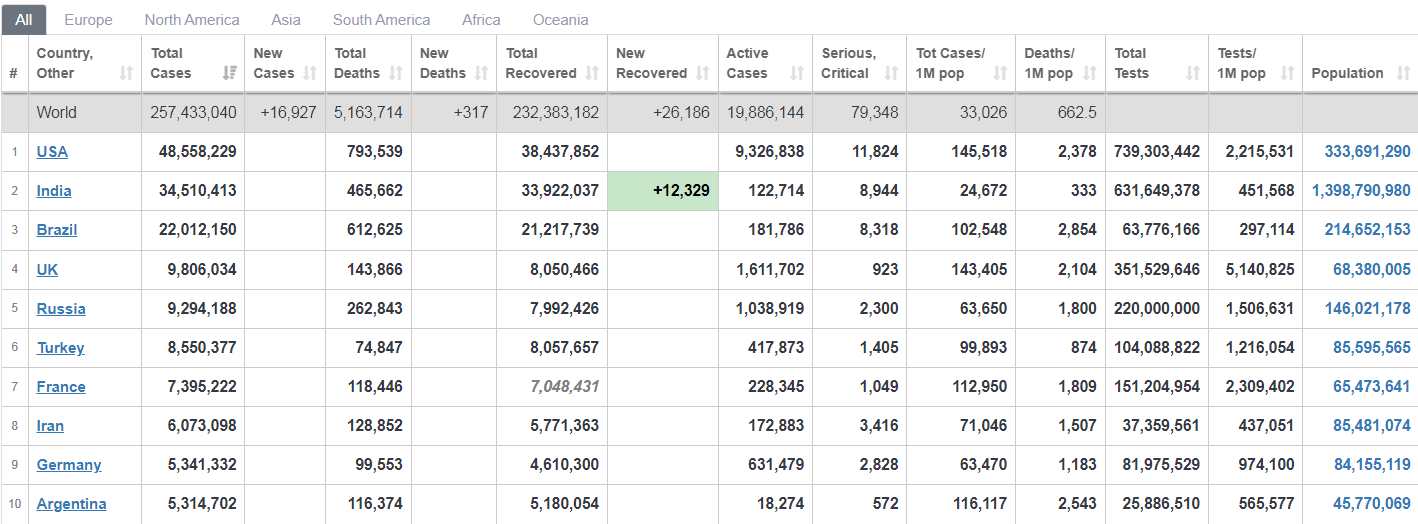1418x524 pixels.
Task: Select the All regions tab
Action: pos(24,20)
